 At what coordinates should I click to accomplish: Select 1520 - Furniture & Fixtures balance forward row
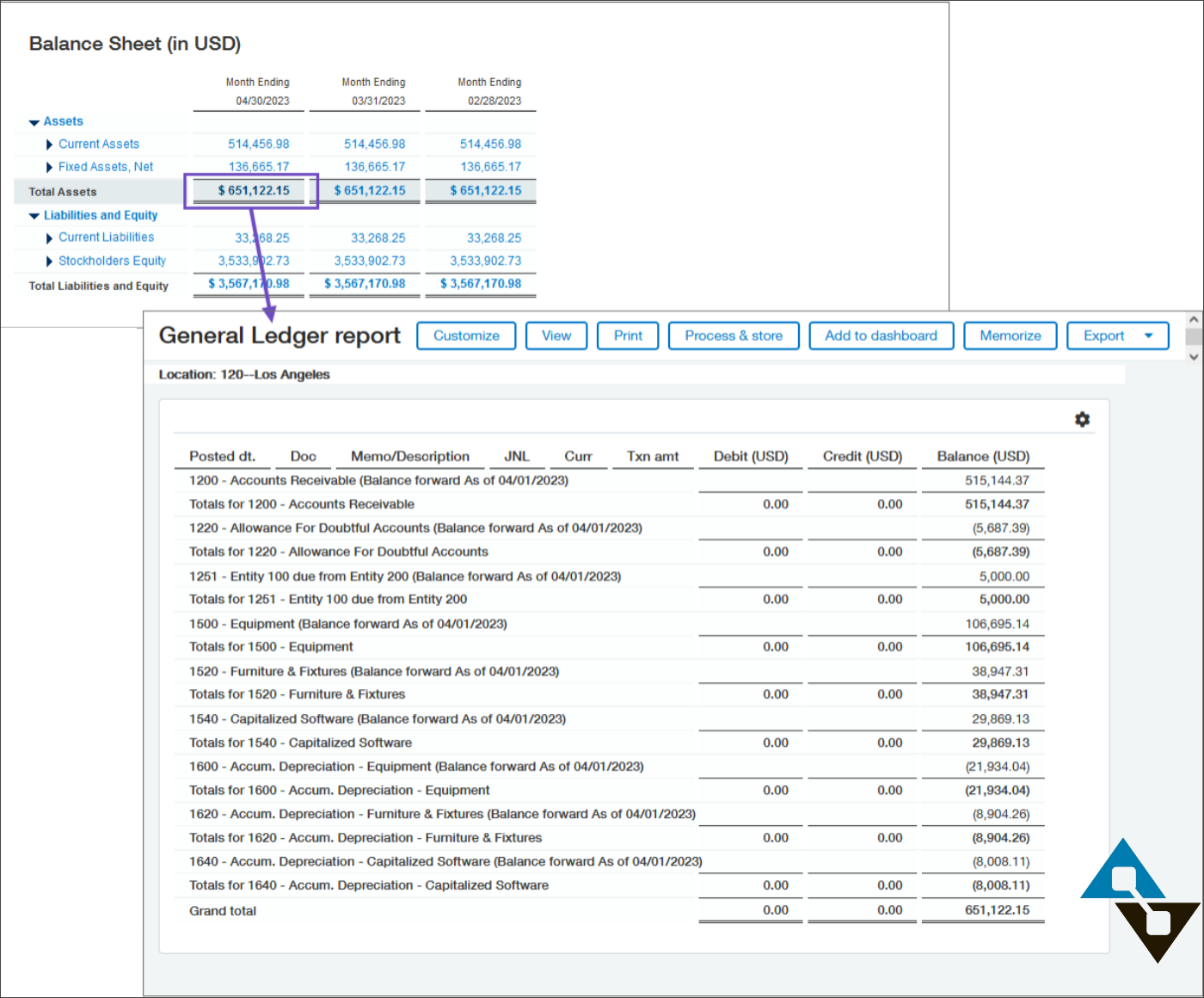click(x=610, y=671)
